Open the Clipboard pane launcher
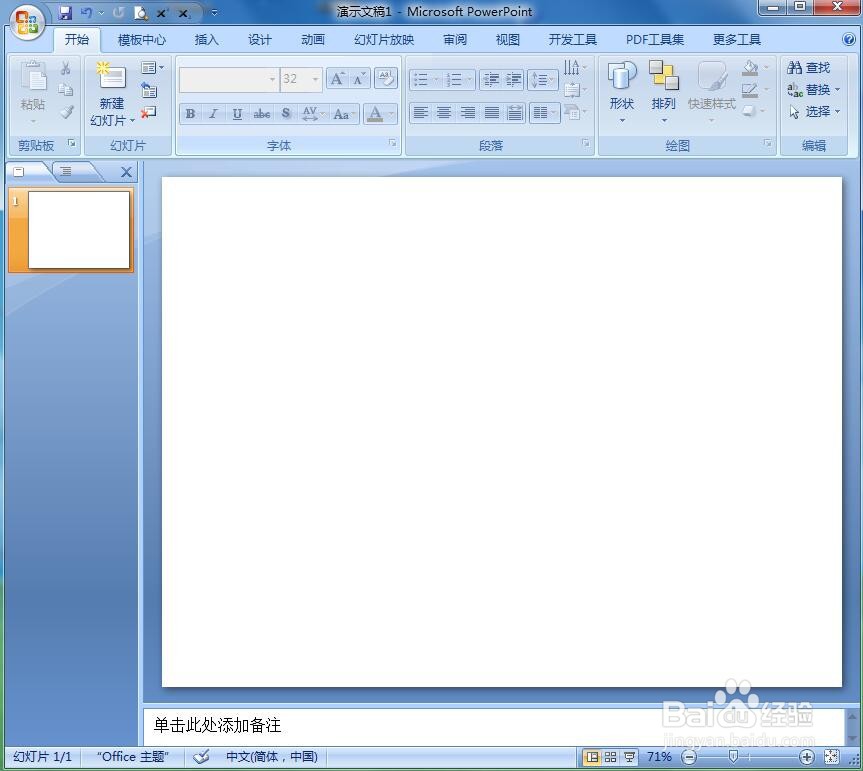Viewport: 863px width, 771px height. pyautogui.click(x=72, y=143)
